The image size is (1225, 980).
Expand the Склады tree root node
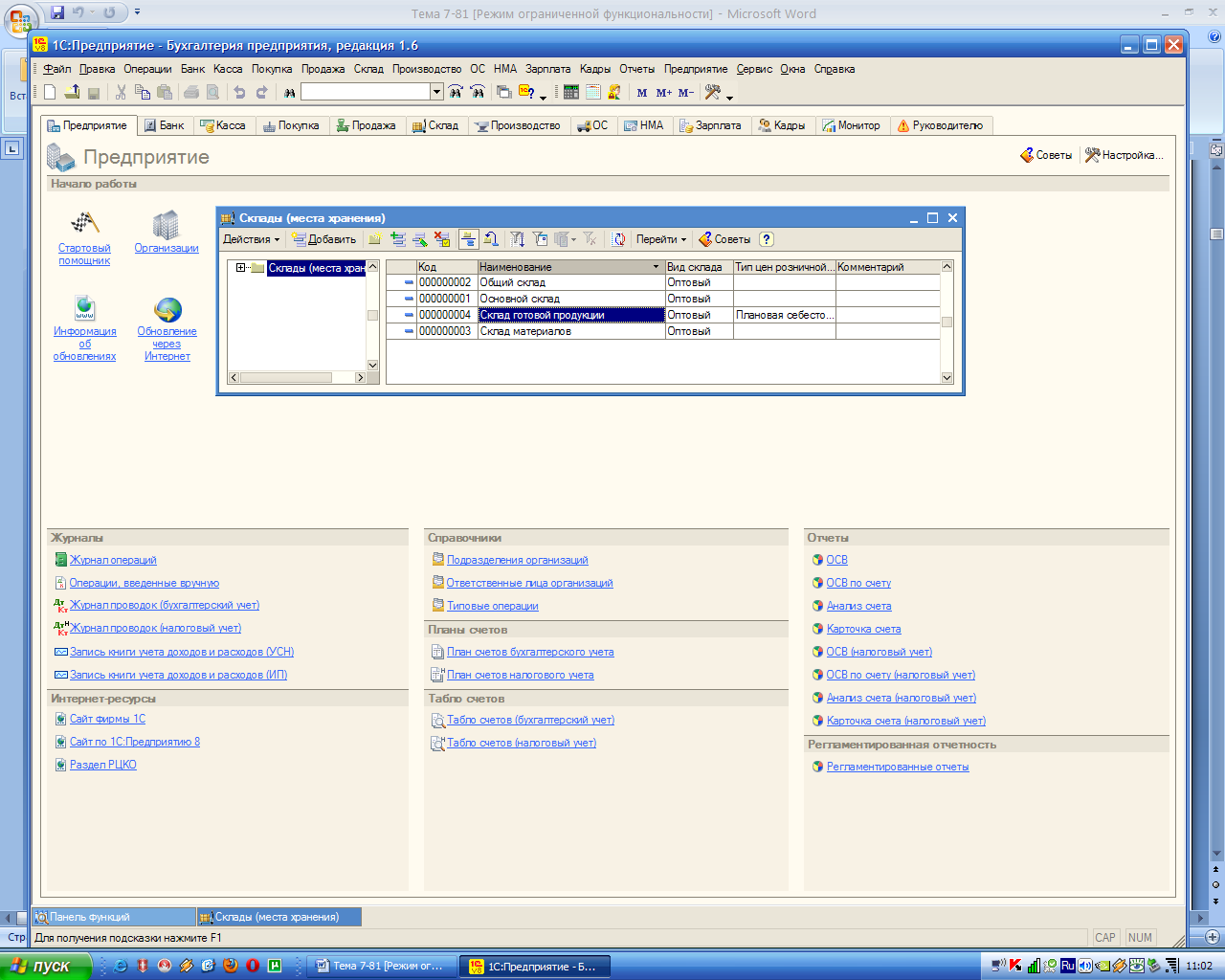(x=241, y=268)
